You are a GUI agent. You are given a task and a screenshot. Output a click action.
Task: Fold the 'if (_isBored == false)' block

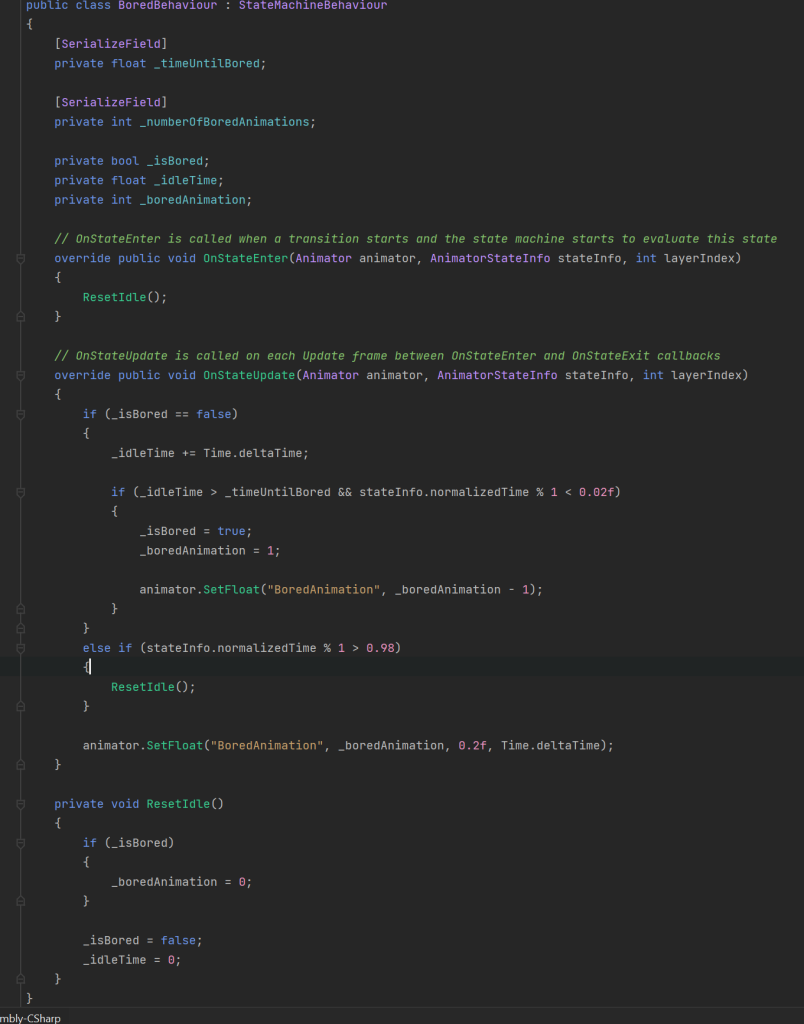20,414
